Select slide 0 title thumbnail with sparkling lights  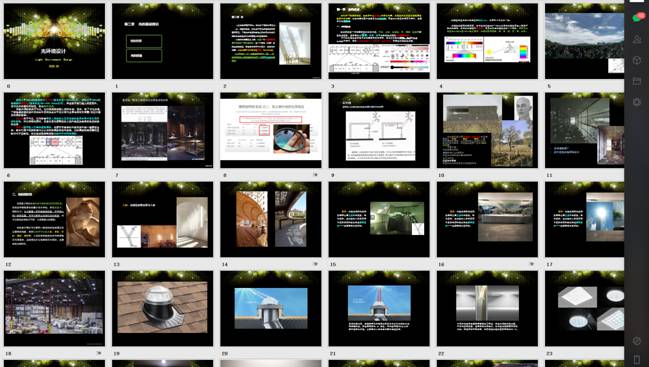pyautogui.click(x=54, y=41)
